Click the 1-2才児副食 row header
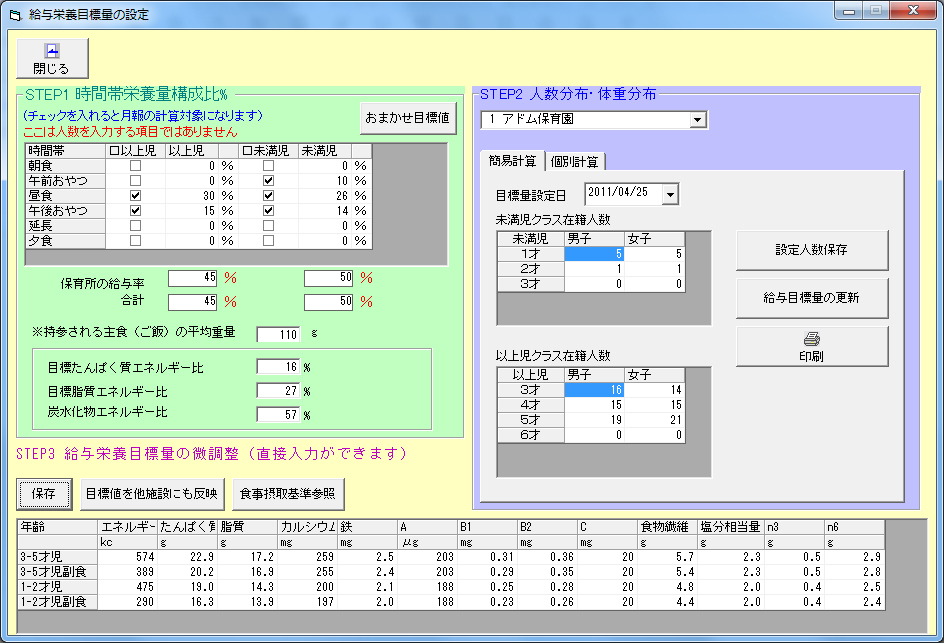Viewport: 944px width, 643px height. click(58, 602)
